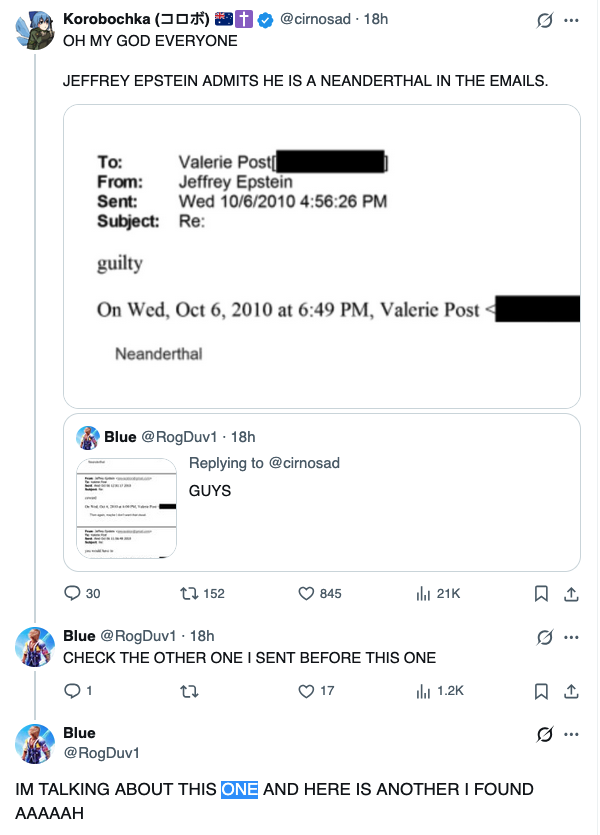Like the tweet with 845 likes
Viewport: 600px width, 835px height.
pyautogui.click(x=307, y=593)
